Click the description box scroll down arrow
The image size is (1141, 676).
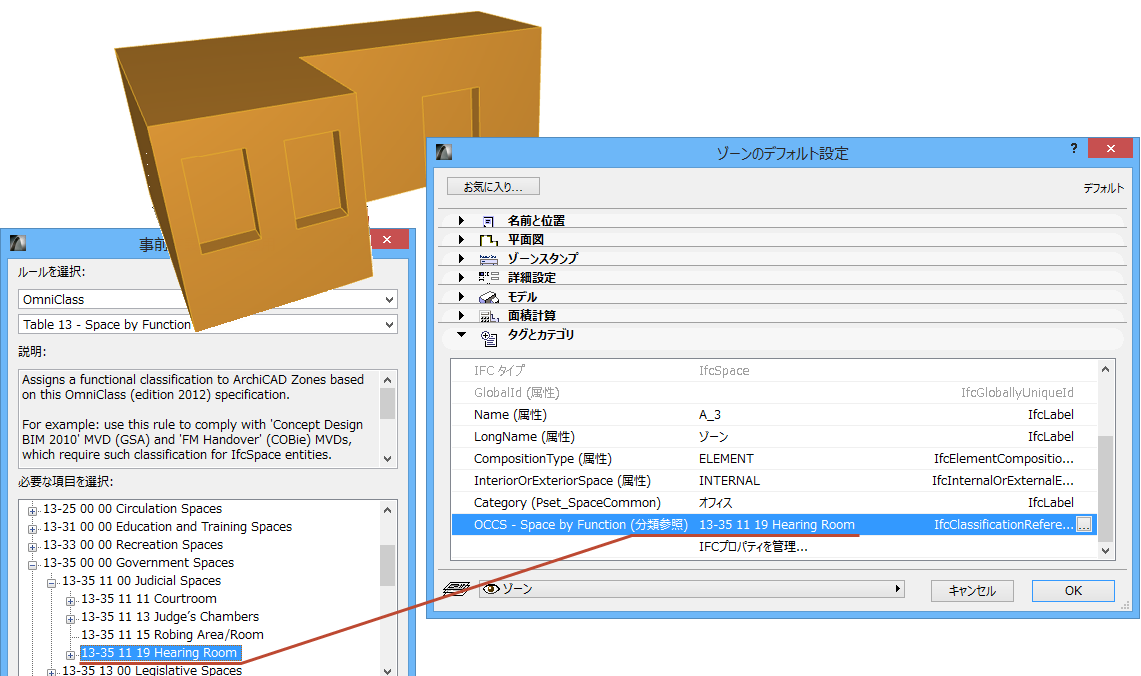(x=388, y=459)
